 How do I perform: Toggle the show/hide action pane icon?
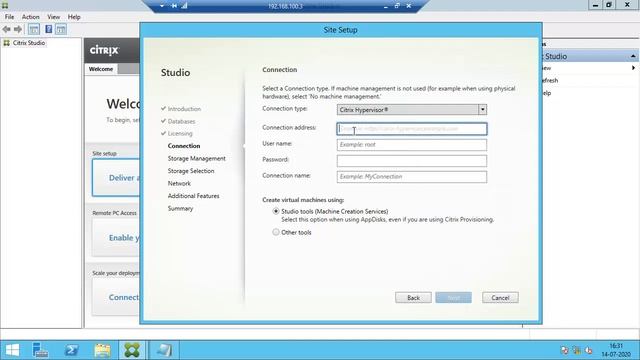click(x=61, y=29)
